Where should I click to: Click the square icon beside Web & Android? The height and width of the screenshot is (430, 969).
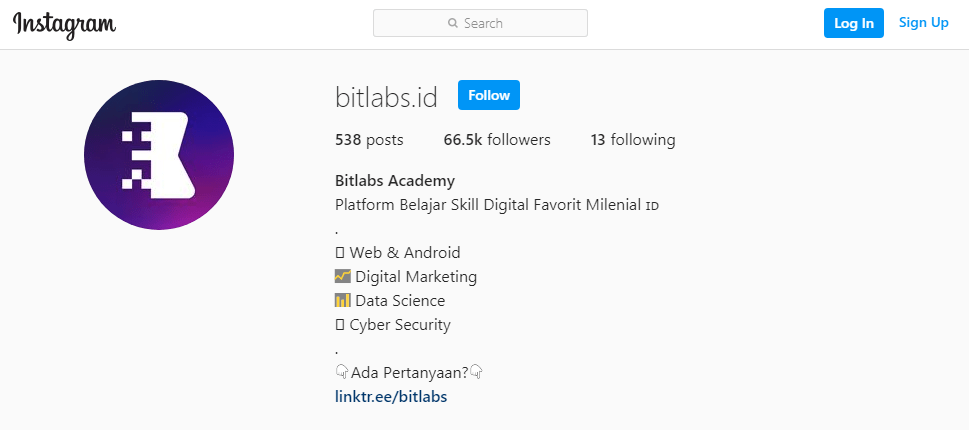click(340, 252)
